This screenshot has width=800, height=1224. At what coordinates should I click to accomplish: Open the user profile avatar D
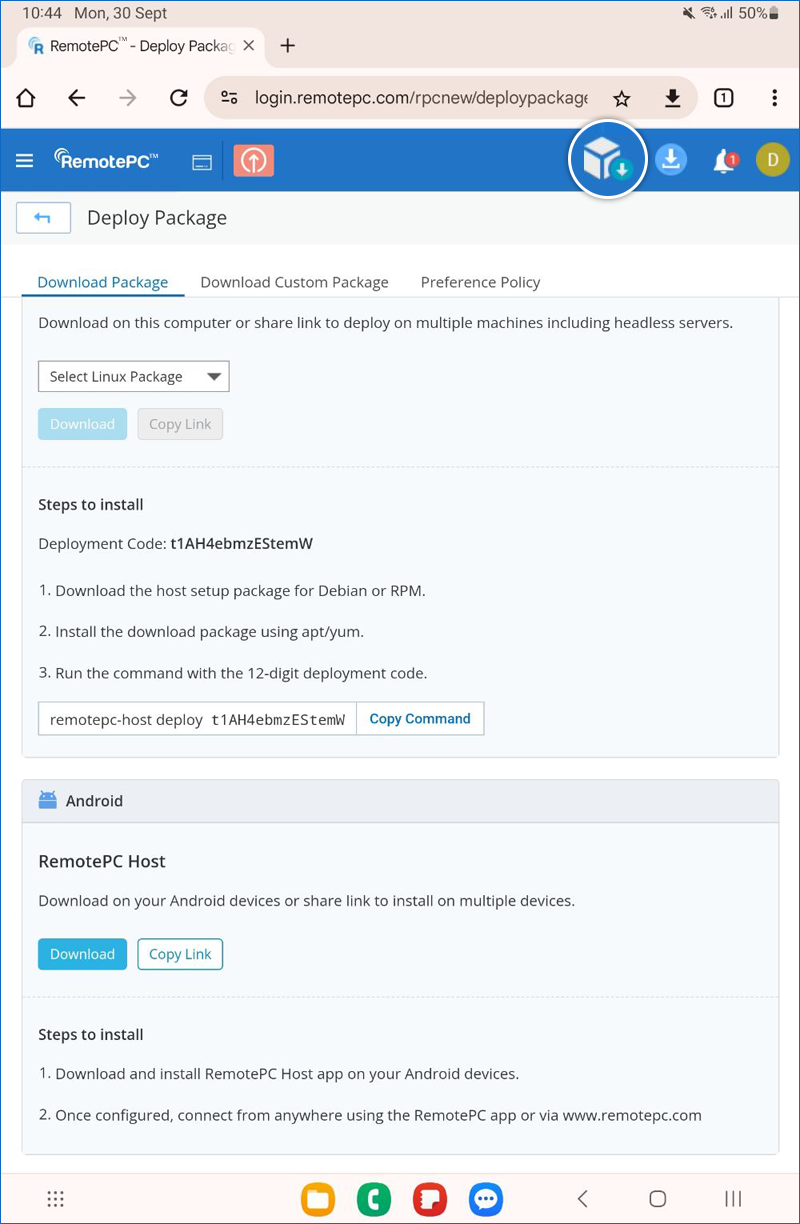click(772, 159)
